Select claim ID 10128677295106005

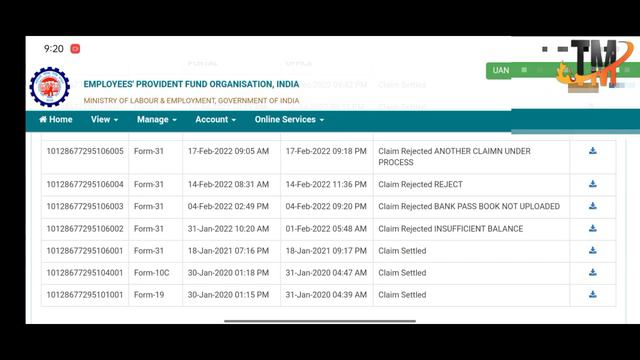click(x=85, y=151)
